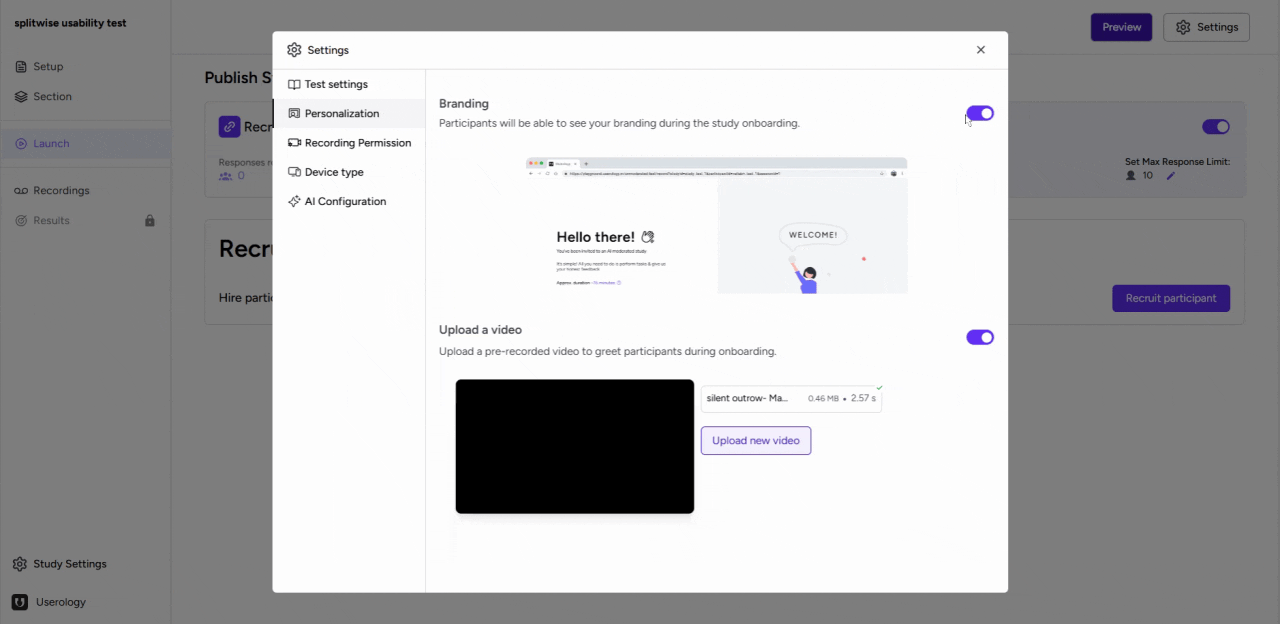
Task: Open the Setup section icon
Action: click(20, 66)
